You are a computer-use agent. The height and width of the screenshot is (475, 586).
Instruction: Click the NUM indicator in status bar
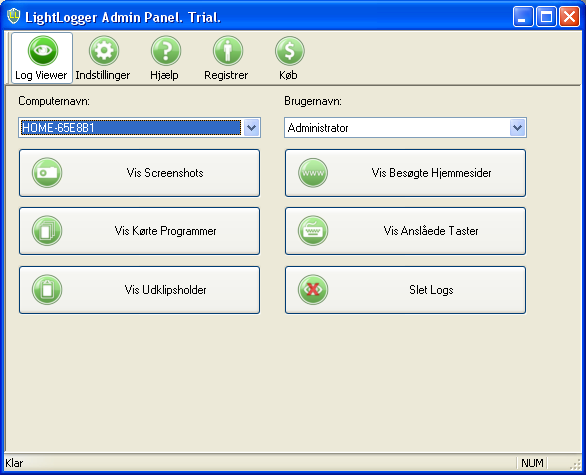pyautogui.click(x=532, y=463)
